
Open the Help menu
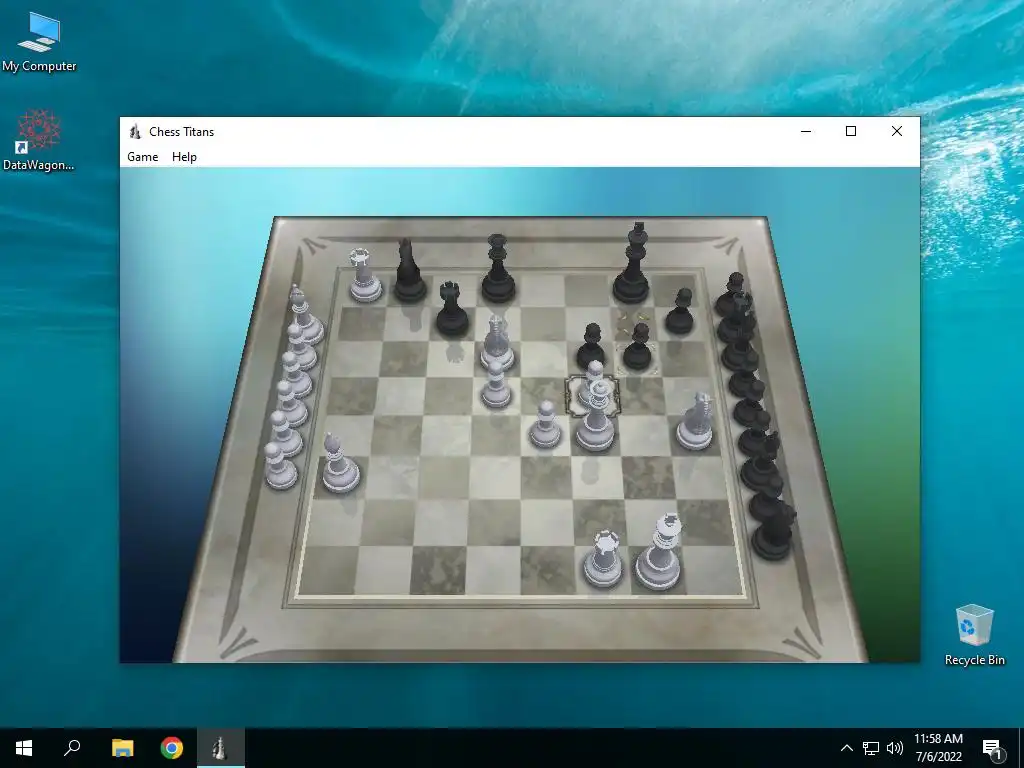tap(184, 157)
